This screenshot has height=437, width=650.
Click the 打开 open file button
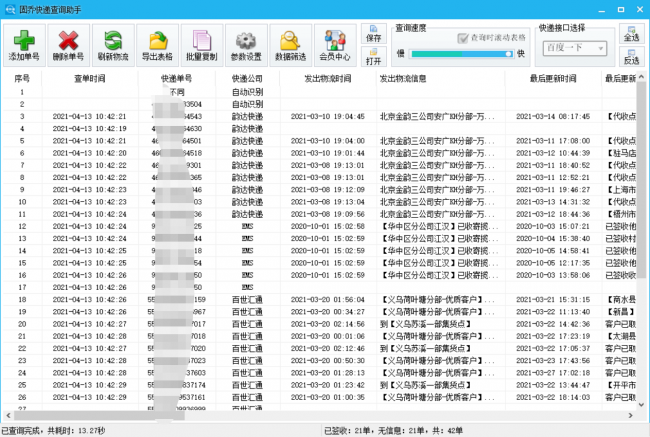[374, 57]
